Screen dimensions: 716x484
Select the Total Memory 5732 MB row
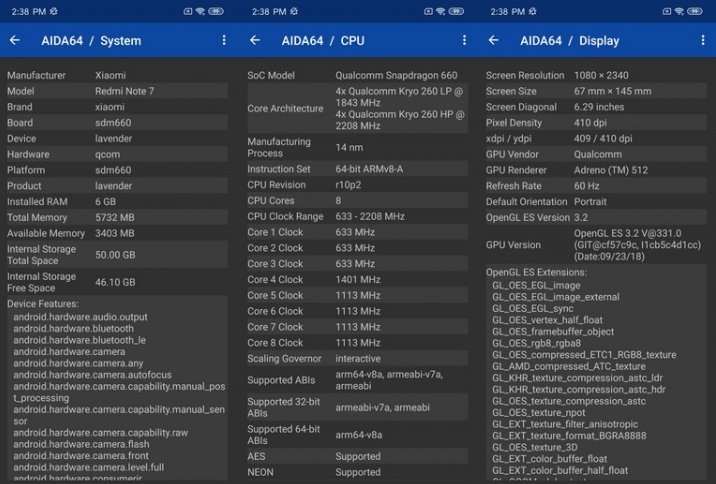pos(116,218)
